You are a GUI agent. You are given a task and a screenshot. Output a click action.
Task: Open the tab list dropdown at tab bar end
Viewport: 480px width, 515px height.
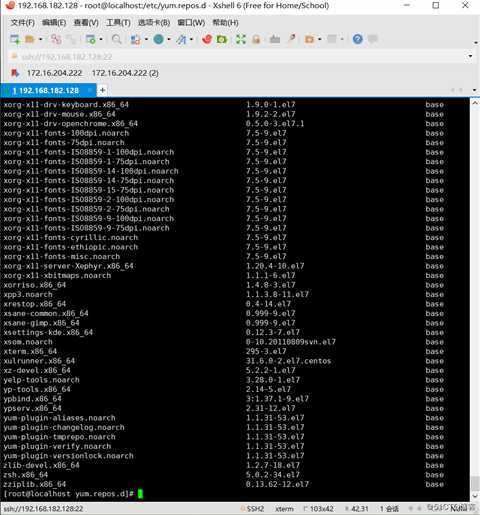(x=474, y=90)
